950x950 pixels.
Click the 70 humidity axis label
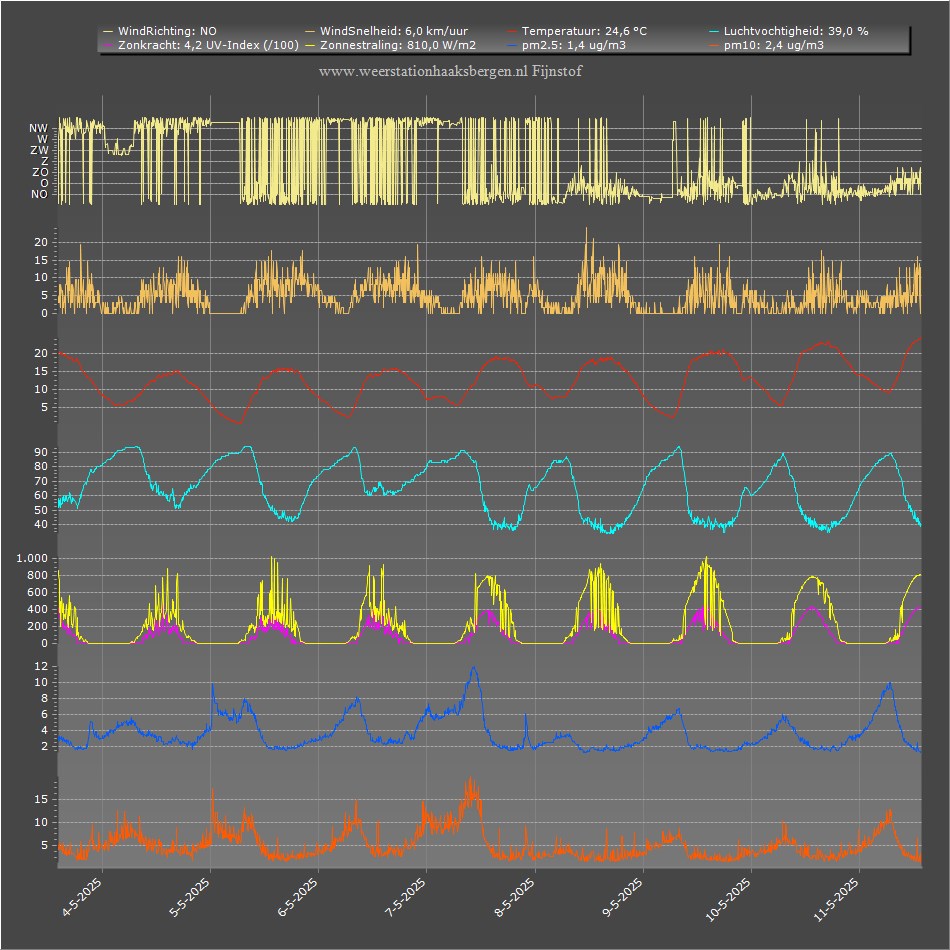(x=41, y=481)
